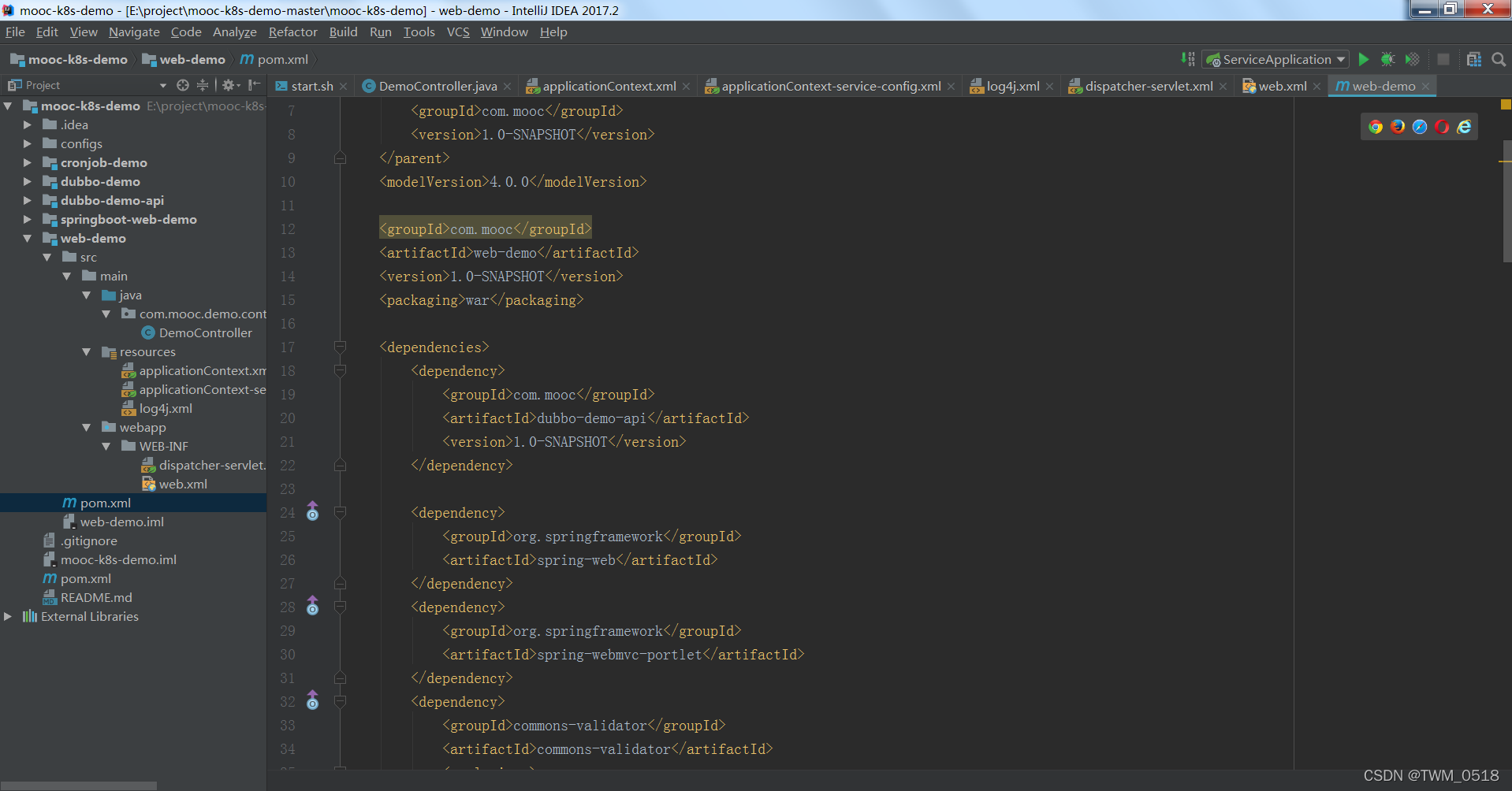Open in Opera browser icon

[x=1442, y=127]
